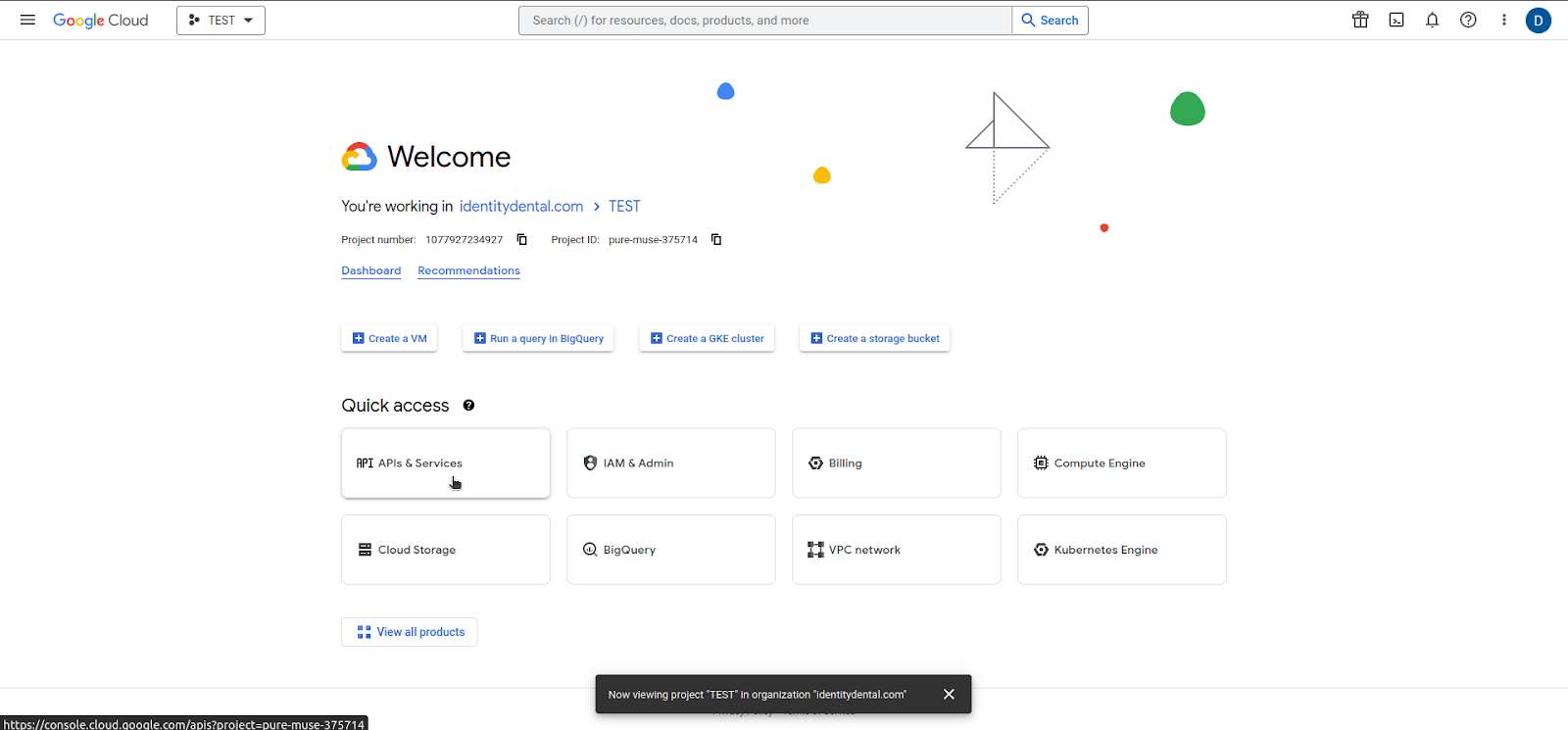Click the 'Now viewing project' toast message

(758, 695)
